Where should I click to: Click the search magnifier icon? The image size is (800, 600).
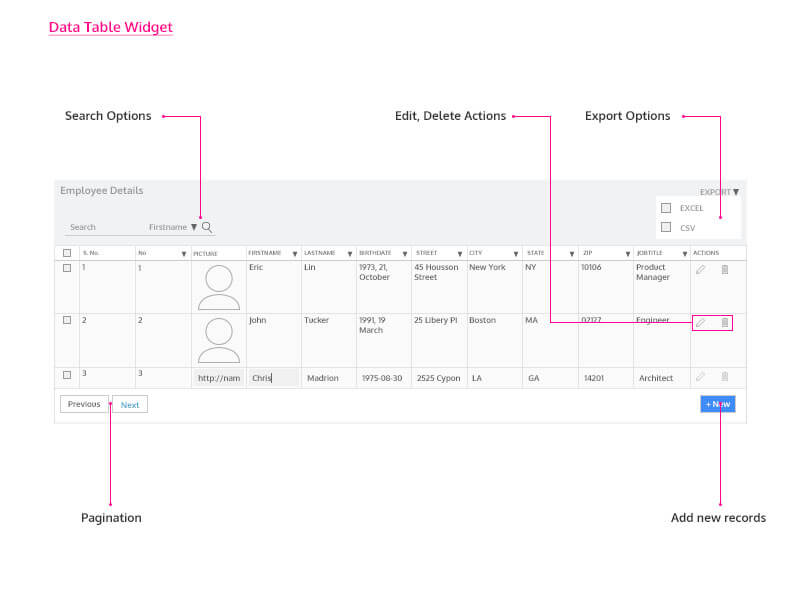pos(207,227)
